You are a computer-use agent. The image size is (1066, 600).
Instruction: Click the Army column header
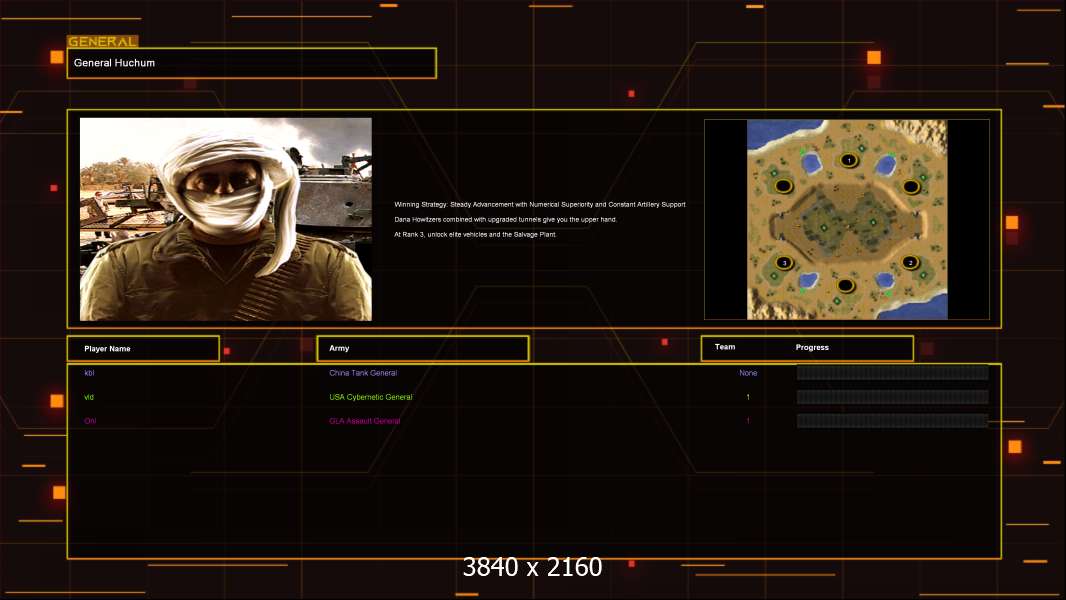click(x=423, y=348)
